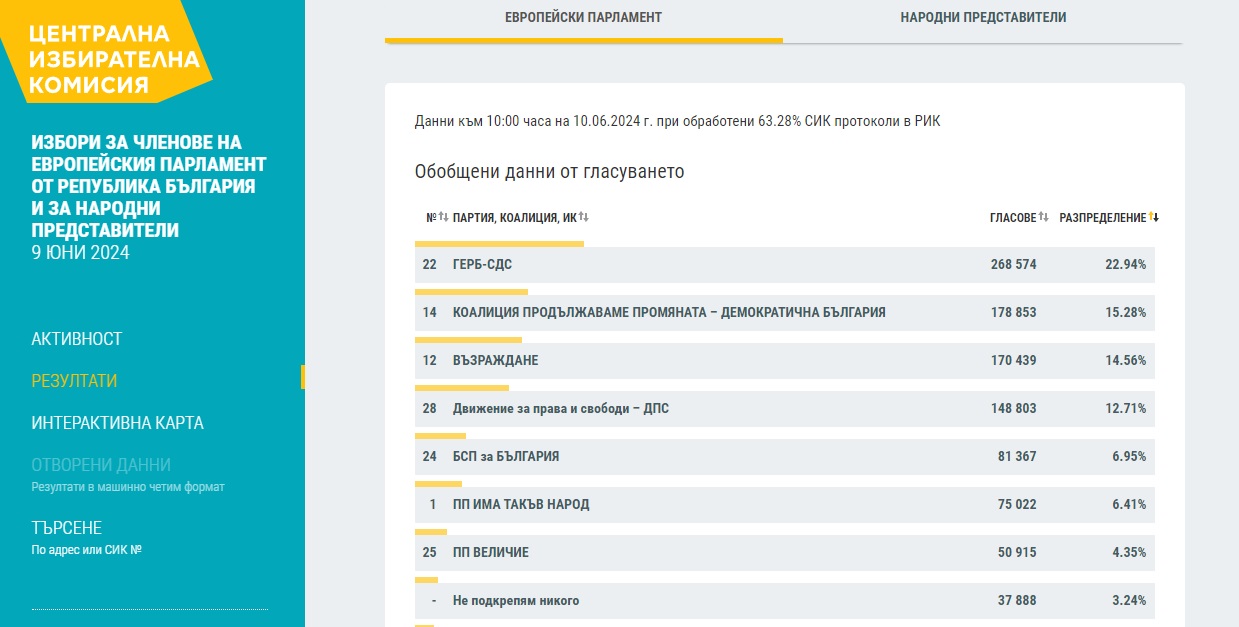Switch to Народни представители tab
The image size is (1239, 627).
coord(983,18)
